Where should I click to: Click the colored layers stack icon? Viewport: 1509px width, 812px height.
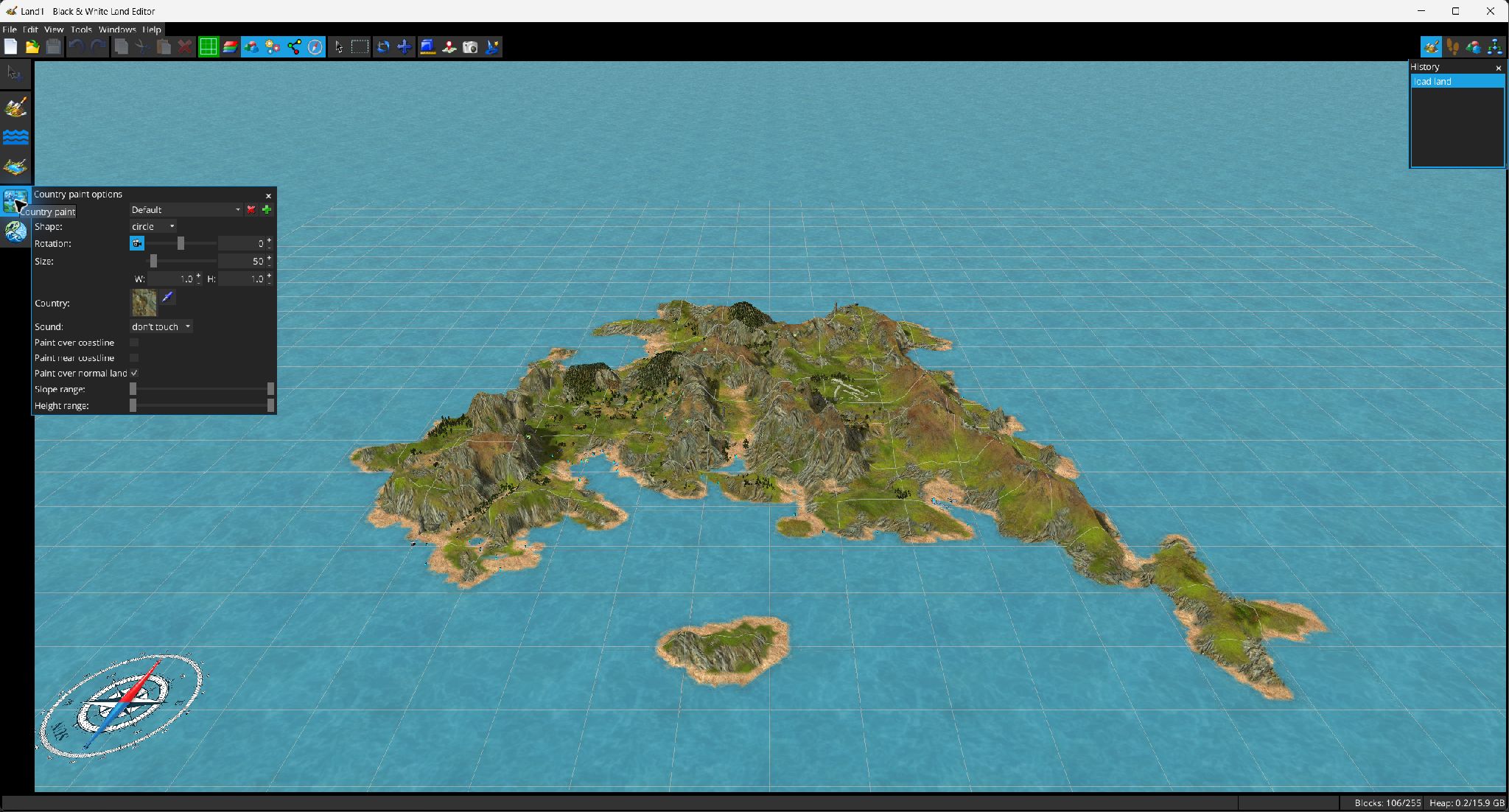tap(230, 47)
